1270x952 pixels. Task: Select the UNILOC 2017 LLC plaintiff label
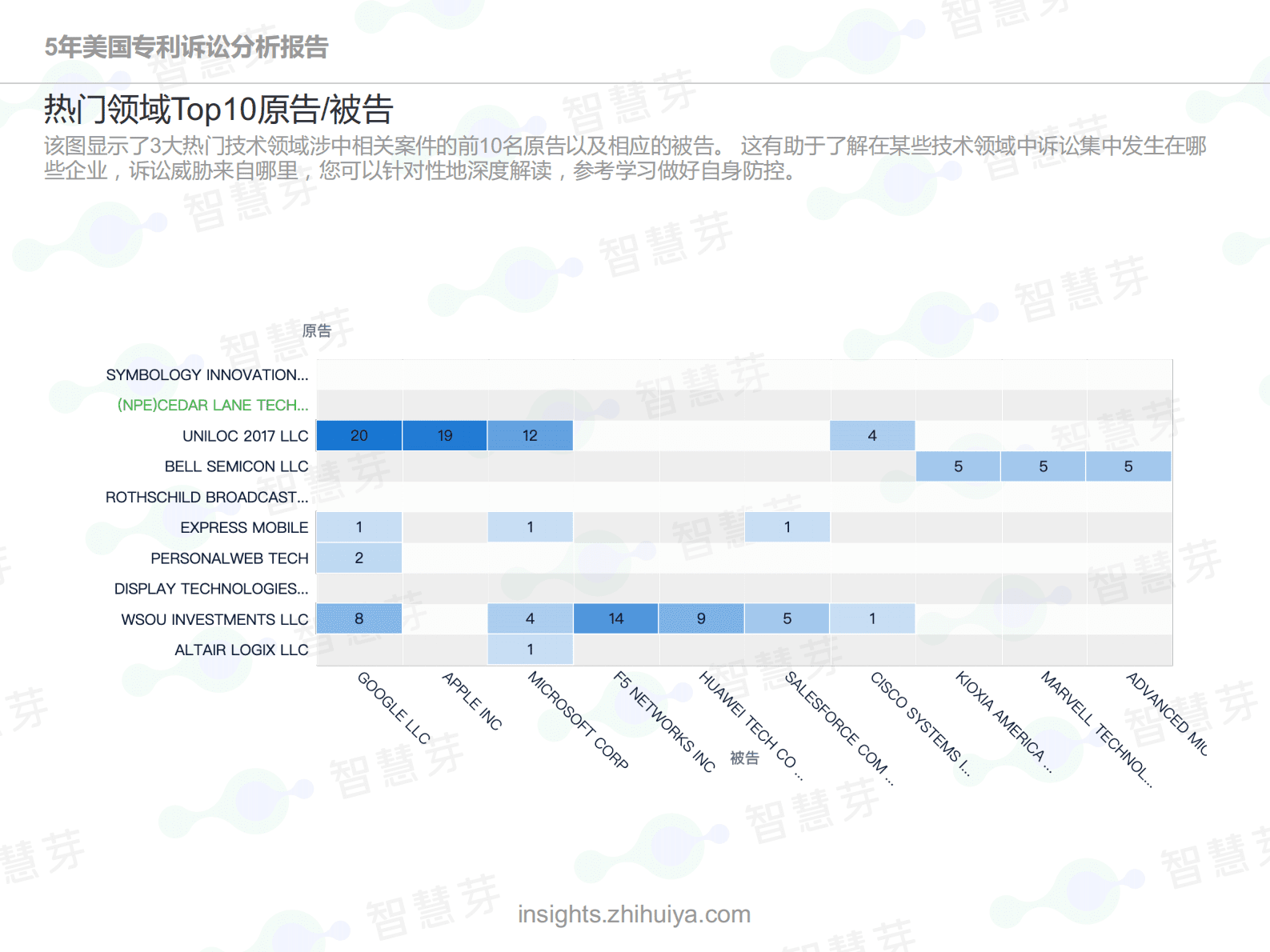[x=246, y=436]
